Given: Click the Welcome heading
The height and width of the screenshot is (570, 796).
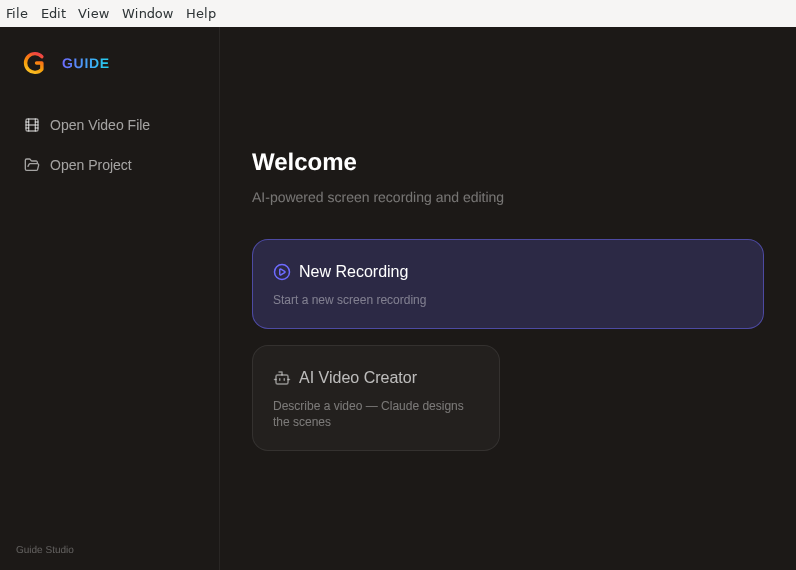Looking at the screenshot, I should tap(304, 162).
